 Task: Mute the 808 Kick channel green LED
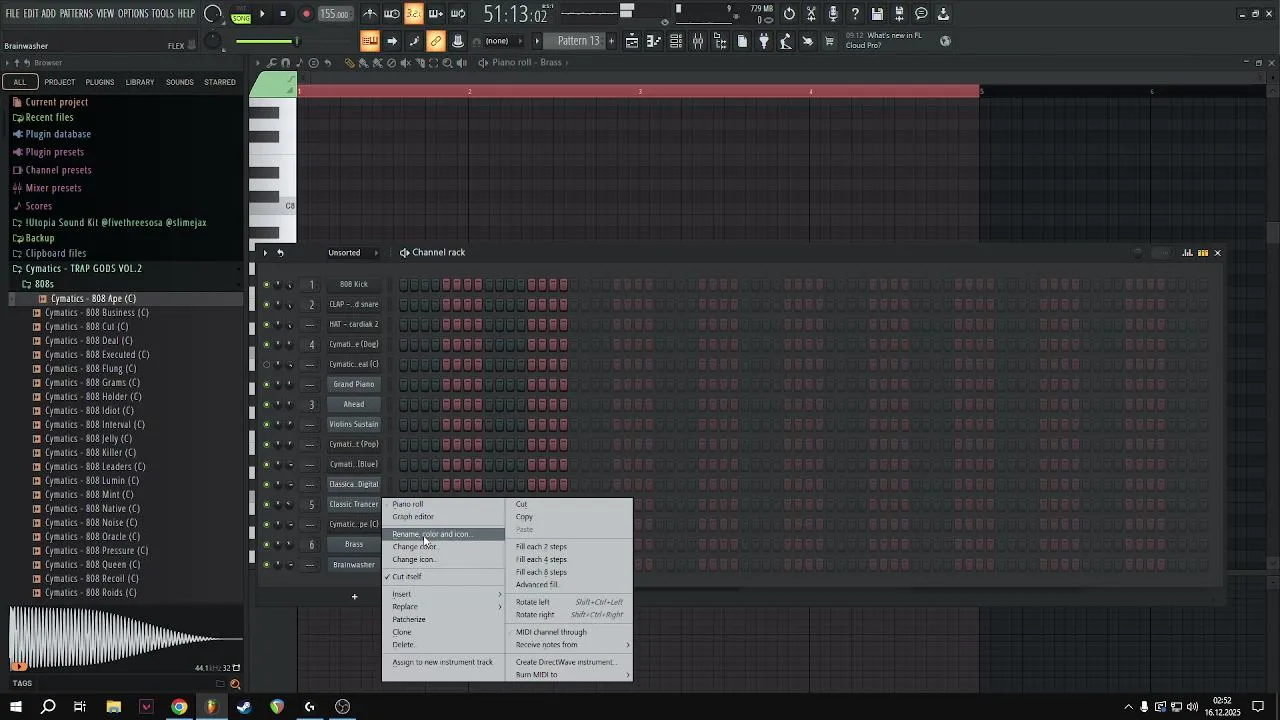tap(266, 285)
